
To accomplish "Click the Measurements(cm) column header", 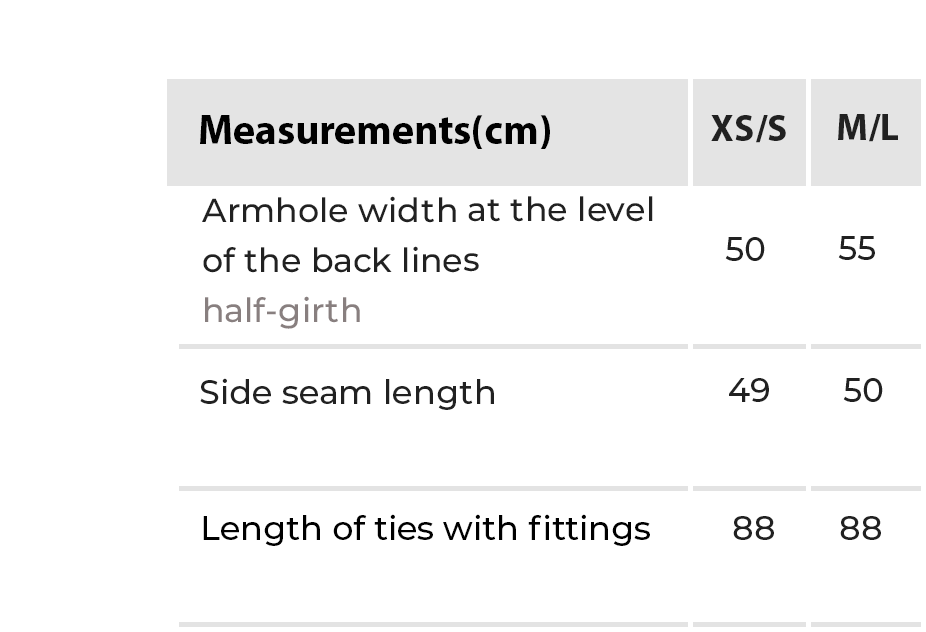I will click(374, 131).
